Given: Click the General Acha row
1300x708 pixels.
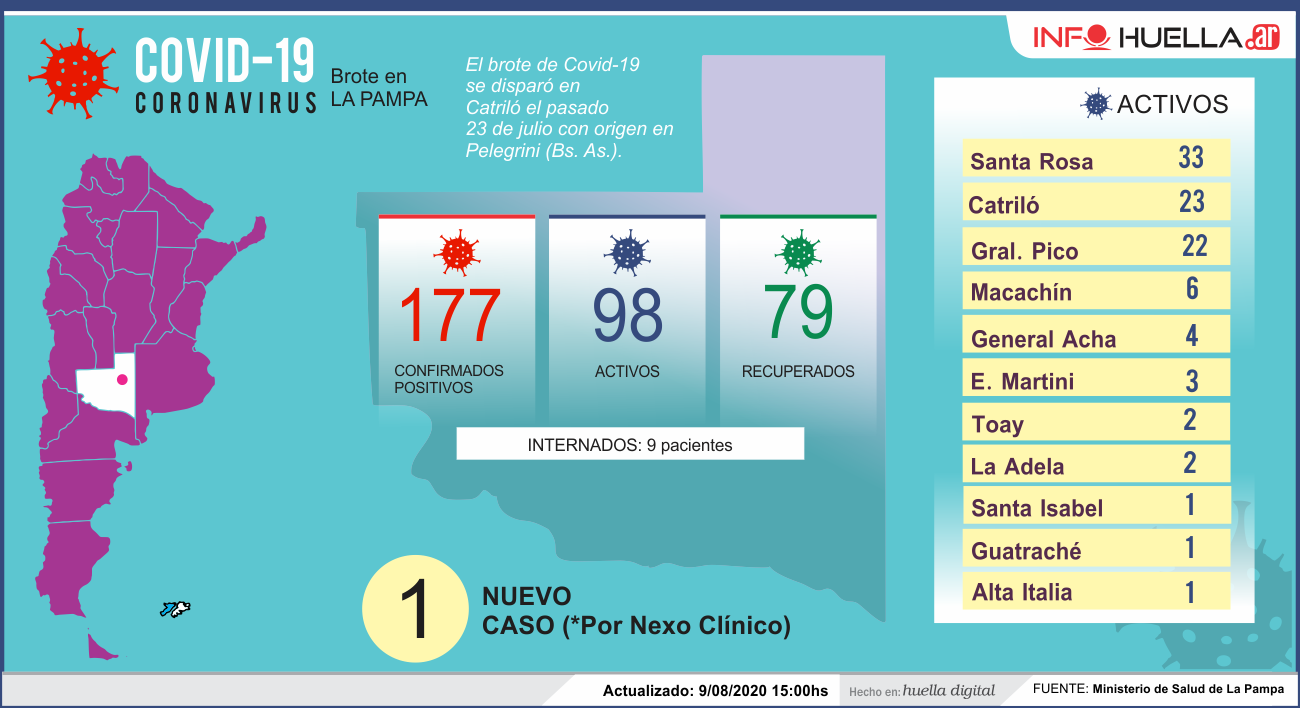Looking at the screenshot, I should pos(1096,336).
